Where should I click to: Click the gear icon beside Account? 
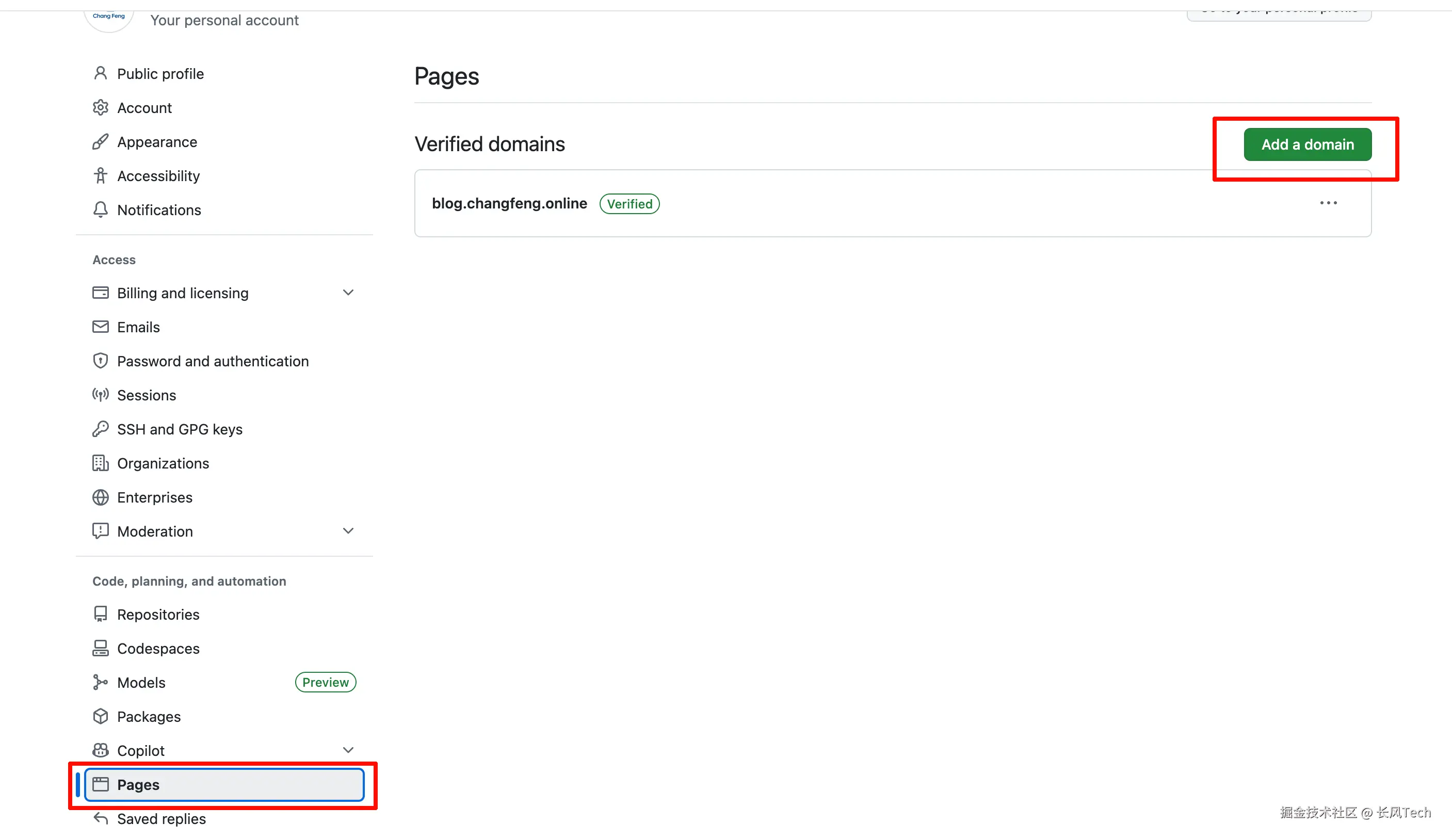point(100,108)
